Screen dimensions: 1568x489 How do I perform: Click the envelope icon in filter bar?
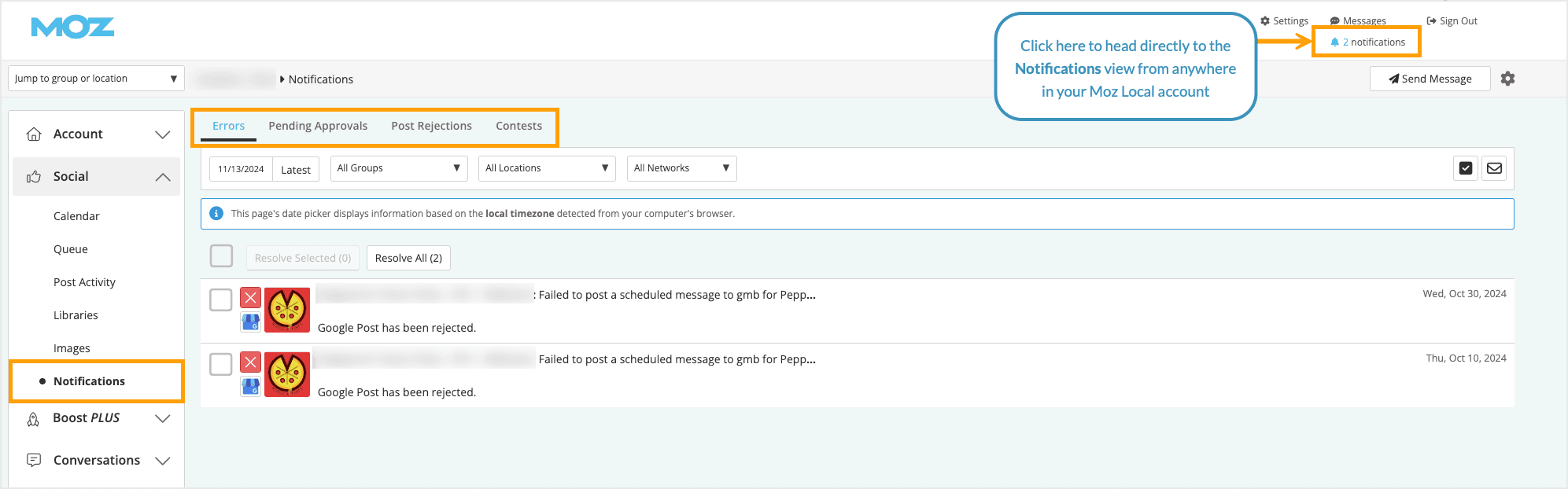(1494, 168)
